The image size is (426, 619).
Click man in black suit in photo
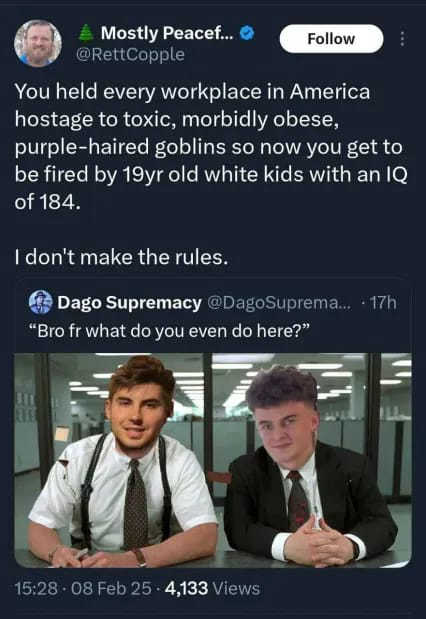coord(309,466)
